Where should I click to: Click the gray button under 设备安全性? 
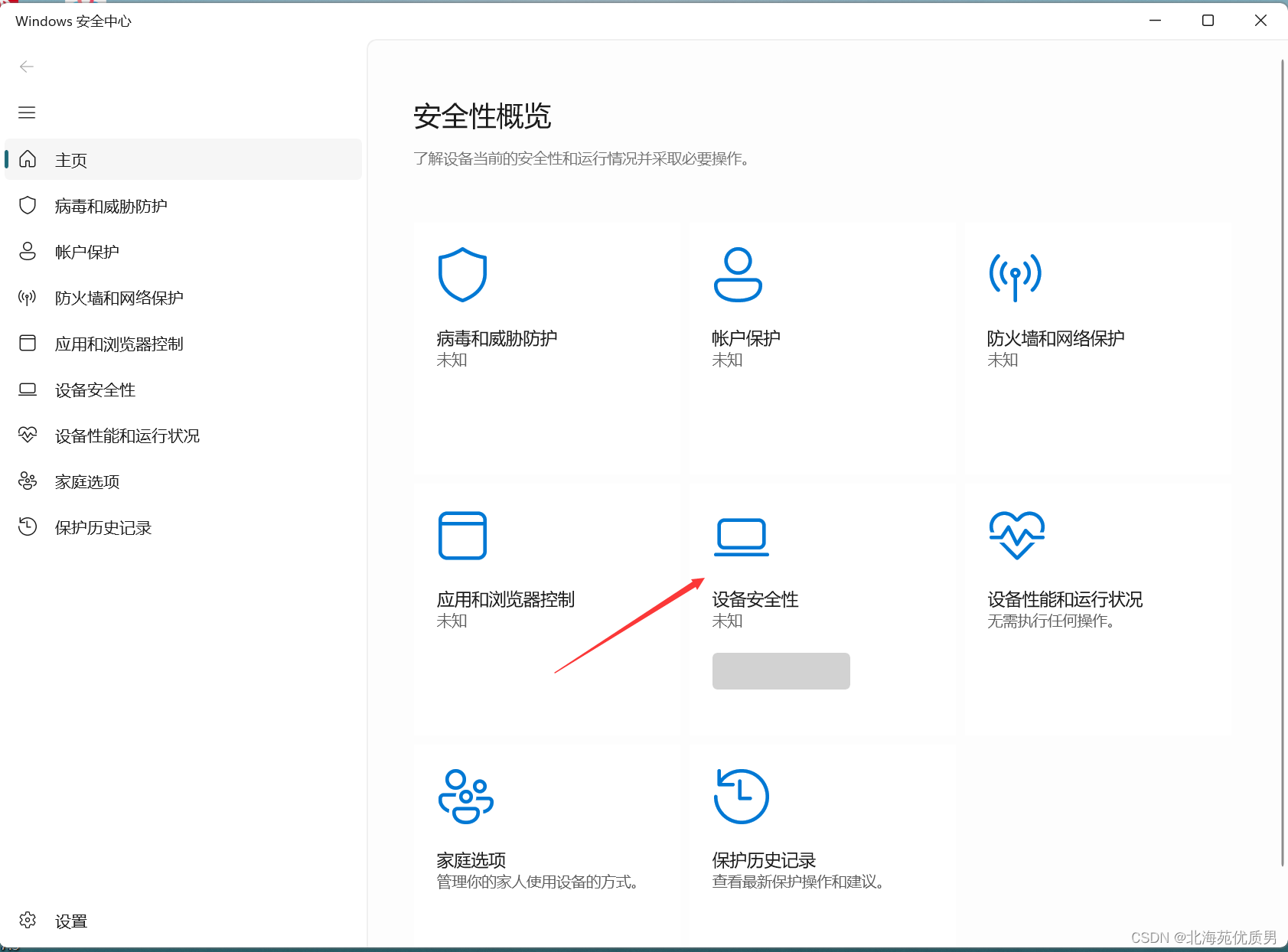781,671
